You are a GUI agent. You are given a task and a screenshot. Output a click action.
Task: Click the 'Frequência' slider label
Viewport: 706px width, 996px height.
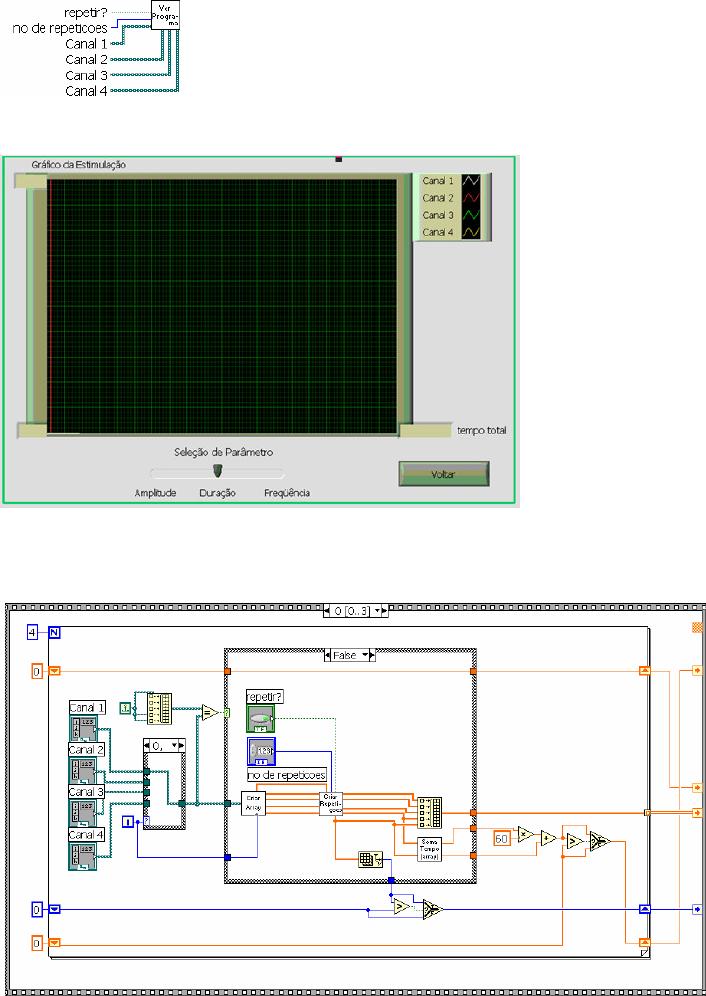point(287,493)
